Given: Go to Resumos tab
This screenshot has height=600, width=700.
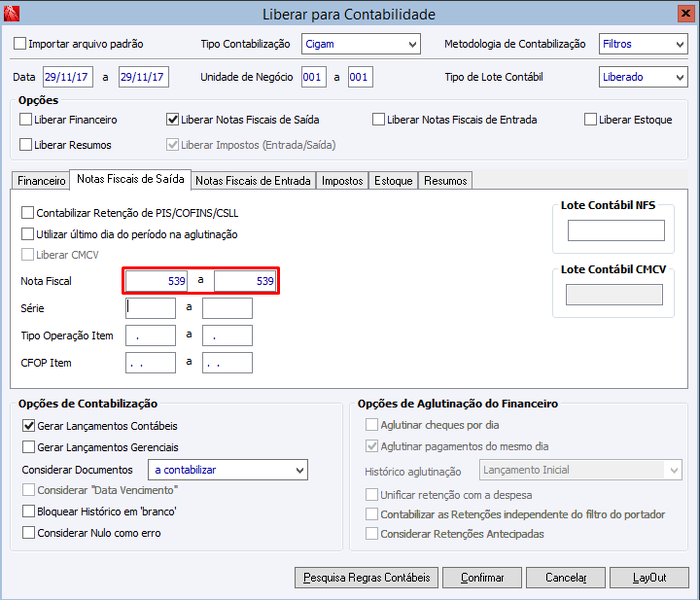Looking at the screenshot, I should coord(445,181).
